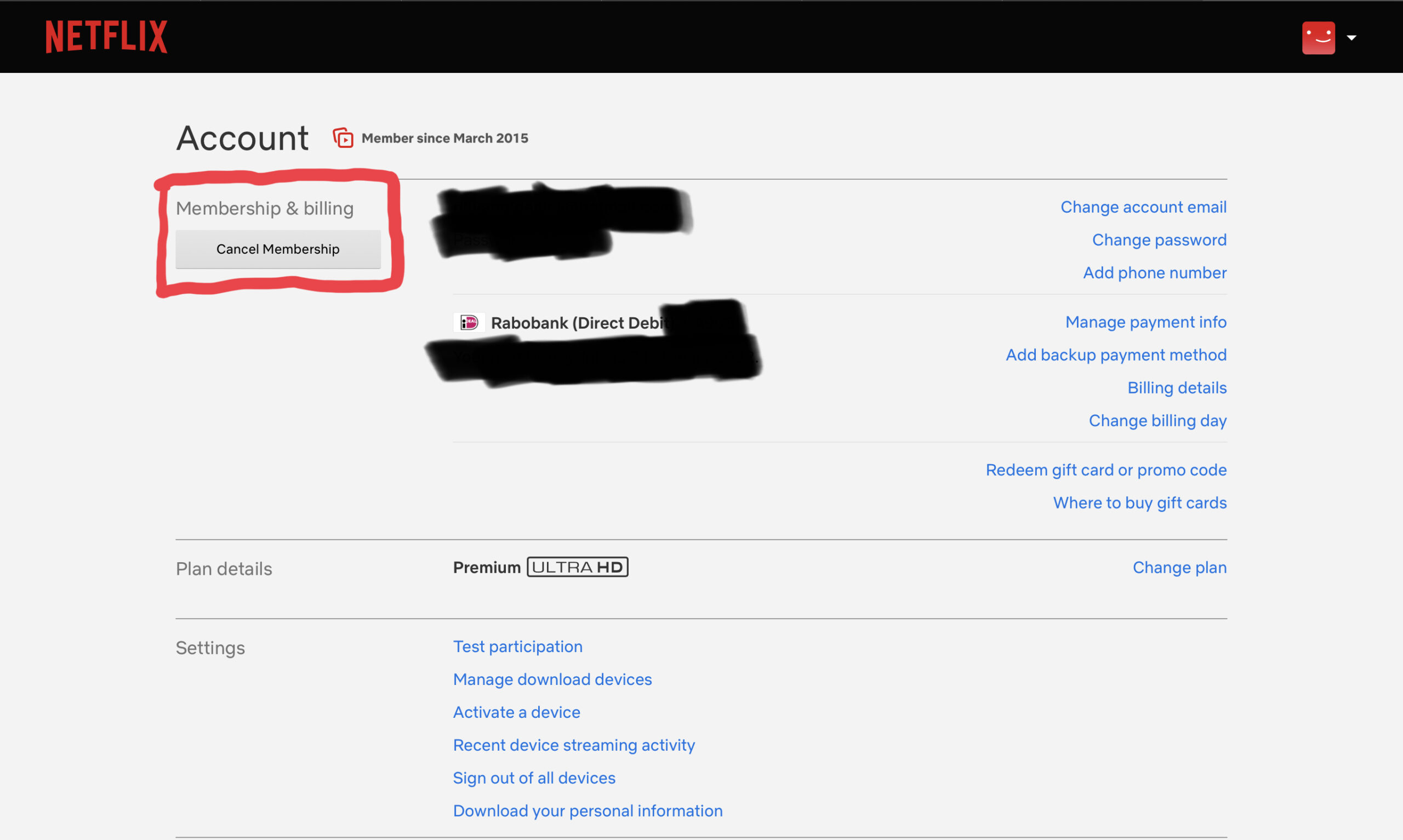Click Sign out of all devices

[534, 778]
